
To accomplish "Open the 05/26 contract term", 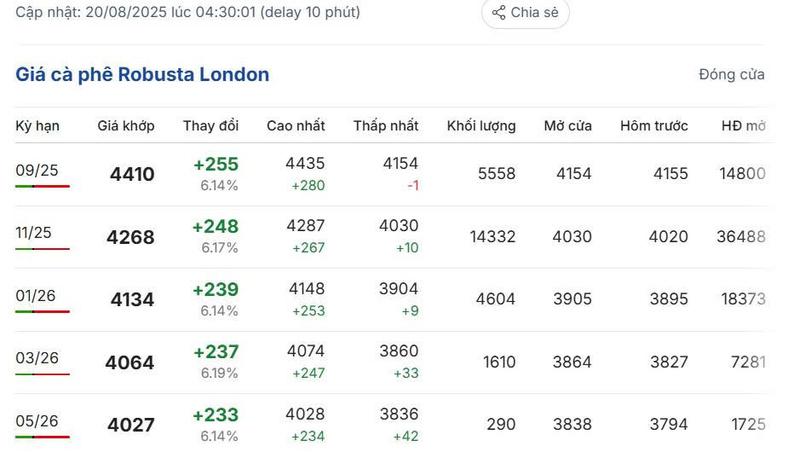I will [37, 421].
